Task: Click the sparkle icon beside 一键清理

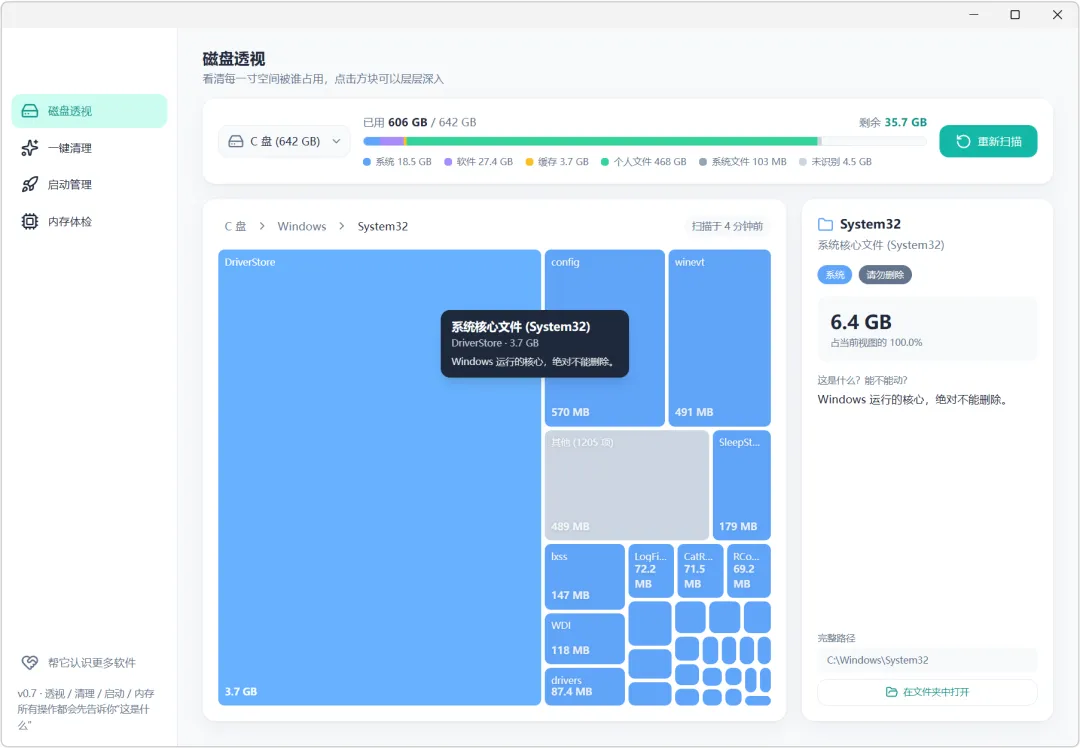Action: pyautogui.click(x=30, y=148)
